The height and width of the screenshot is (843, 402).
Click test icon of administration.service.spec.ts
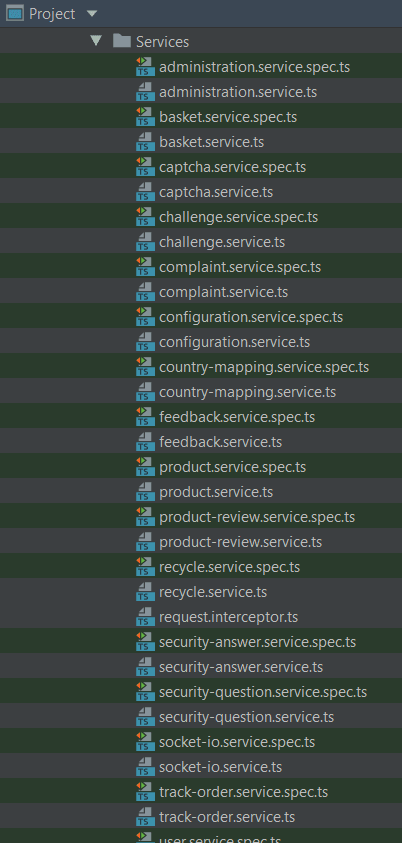[143, 67]
